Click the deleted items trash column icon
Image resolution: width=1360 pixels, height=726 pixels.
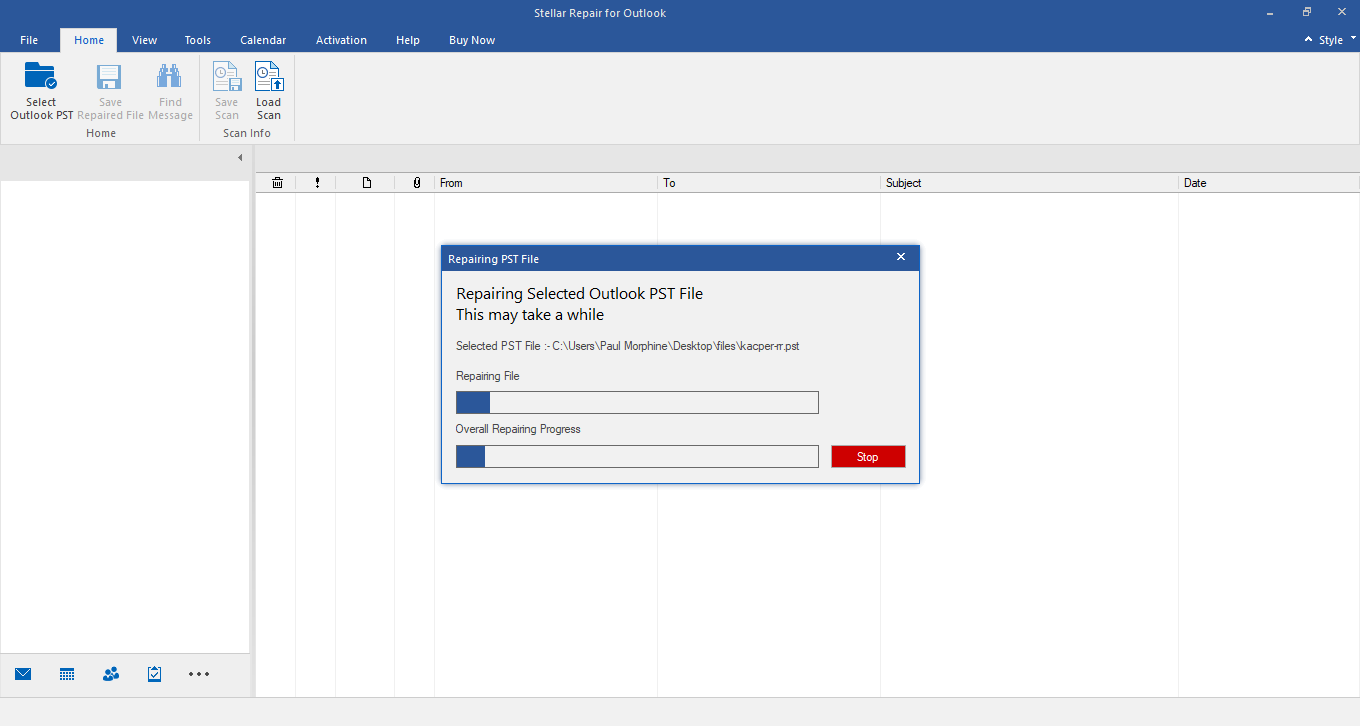[x=277, y=183]
